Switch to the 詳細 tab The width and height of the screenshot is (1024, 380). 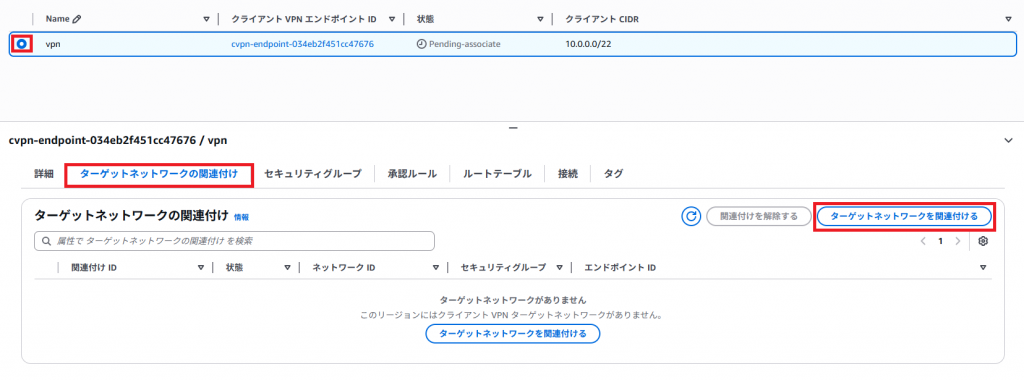pos(44,174)
